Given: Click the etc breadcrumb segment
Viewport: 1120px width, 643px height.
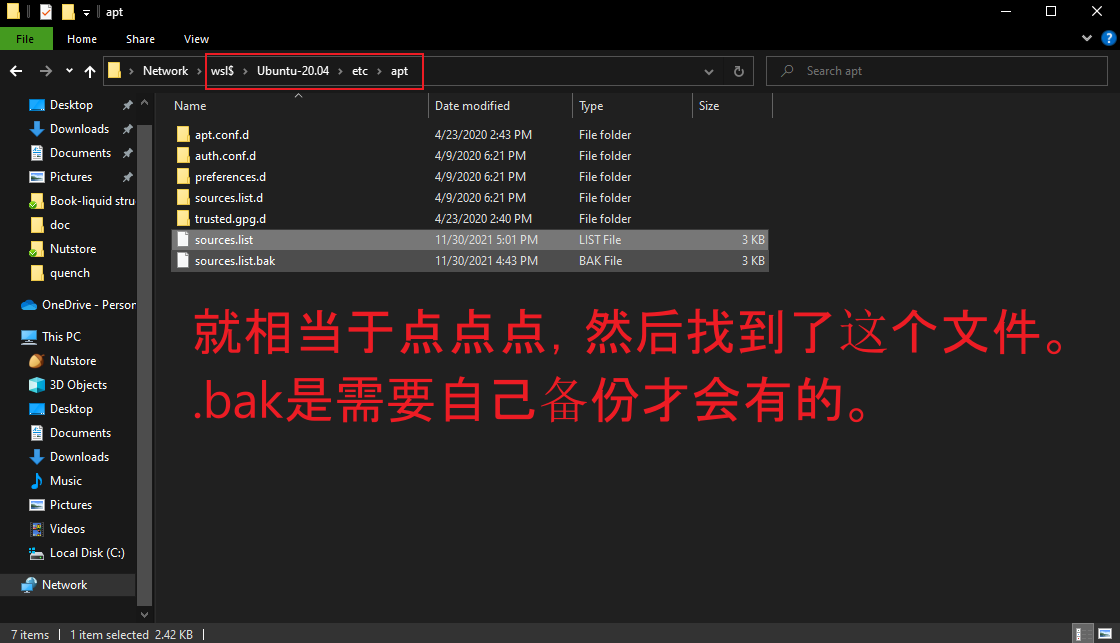Looking at the screenshot, I should pyautogui.click(x=360, y=71).
